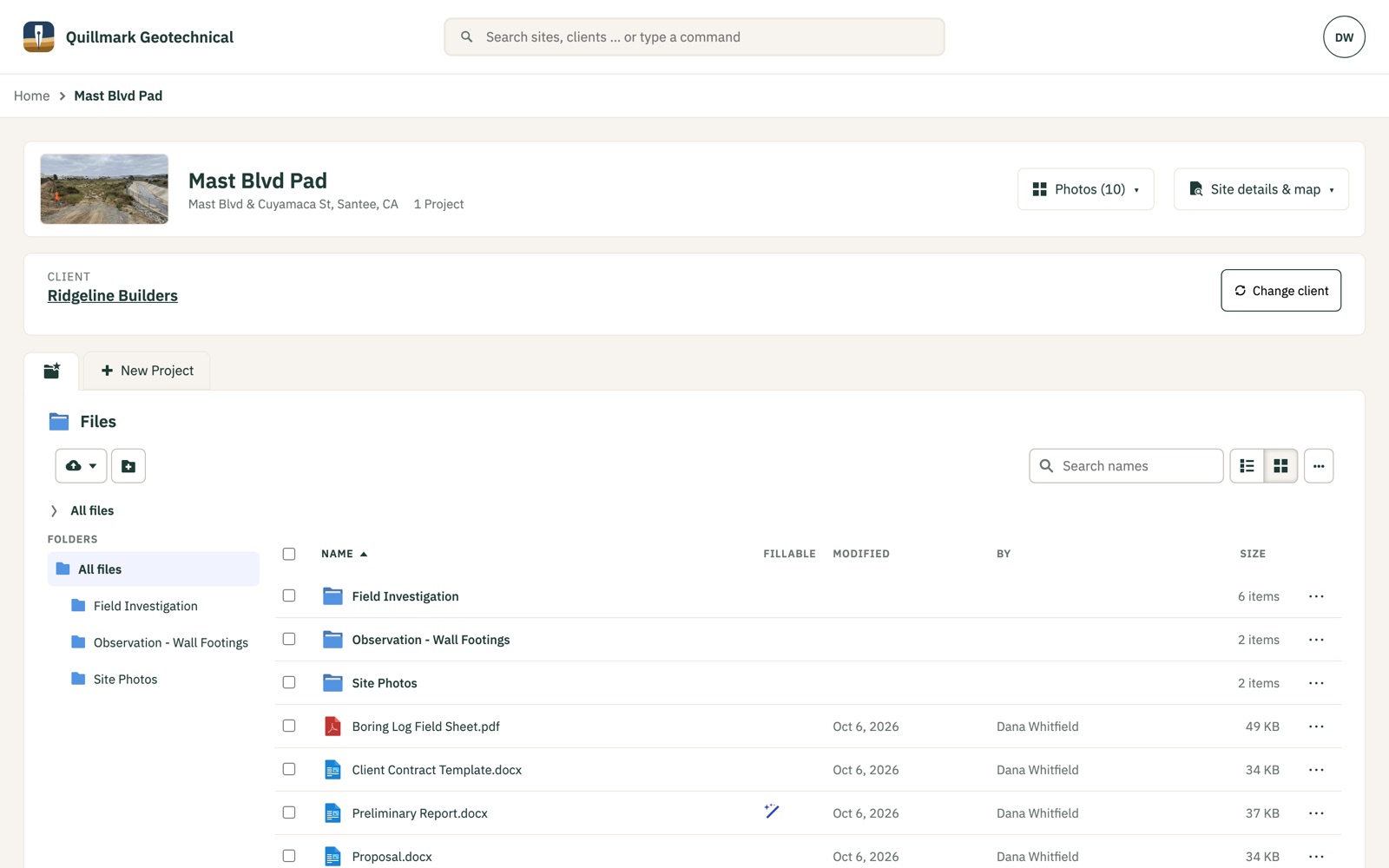The height and width of the screenshot is (868, 1389).
Task: Click the Field Investigation folder icon in table
Action: click(x=332, y=596)
